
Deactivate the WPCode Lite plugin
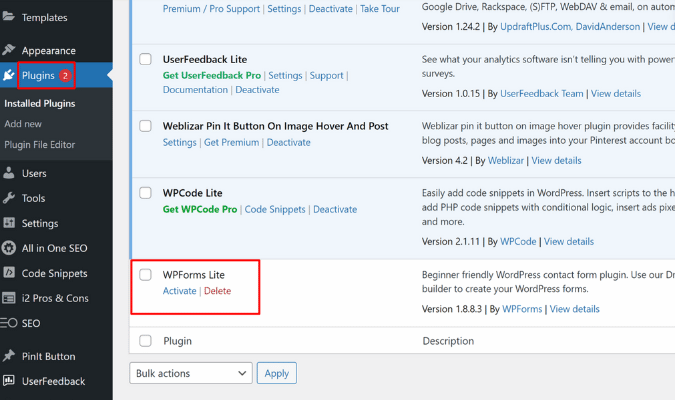pyautogui.click(x=335, y=209)
